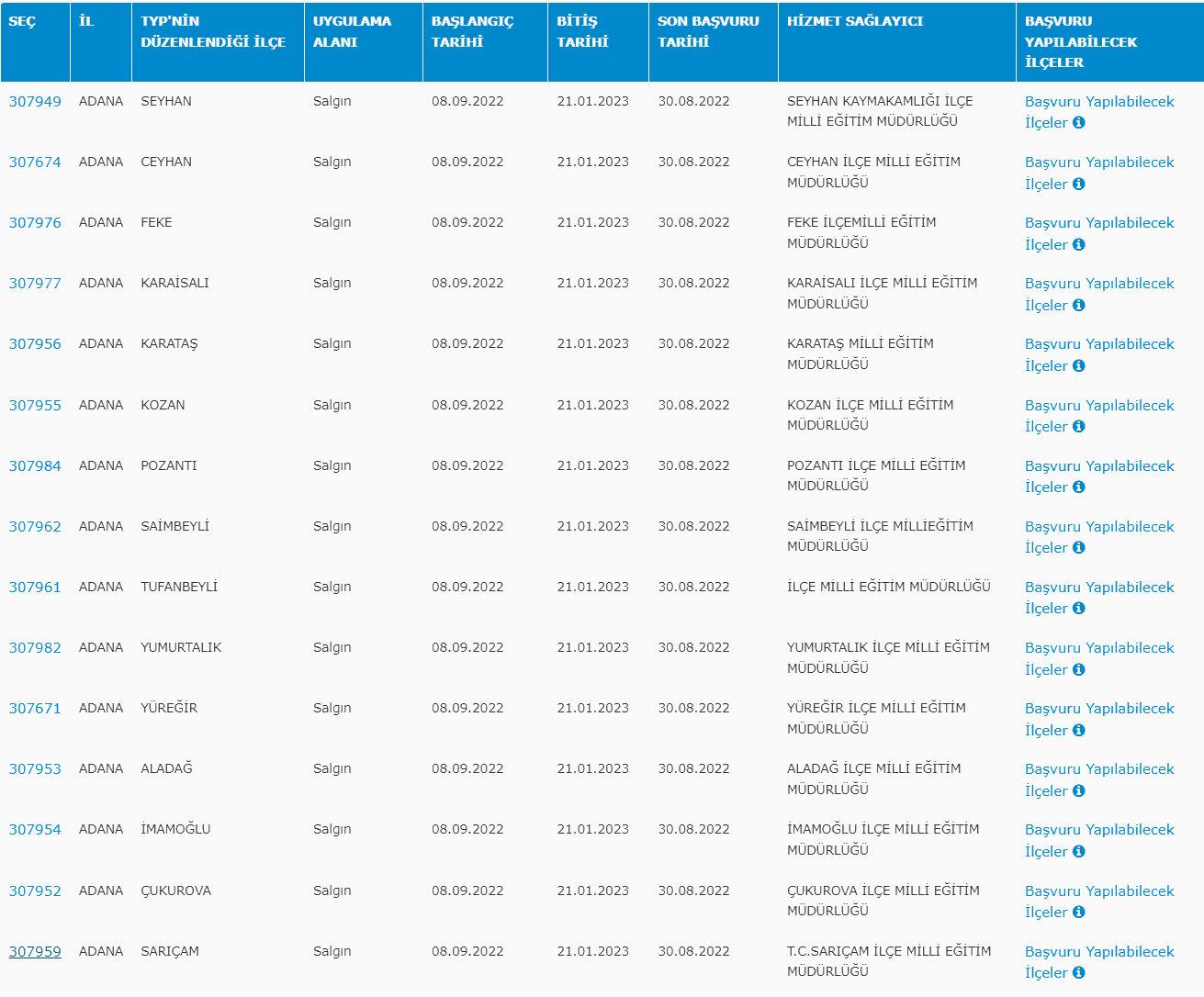Viewport: 1204px width, 997px height.
Task: Click the info icon in the KARATAŞ row
Action: [1078, 365]
